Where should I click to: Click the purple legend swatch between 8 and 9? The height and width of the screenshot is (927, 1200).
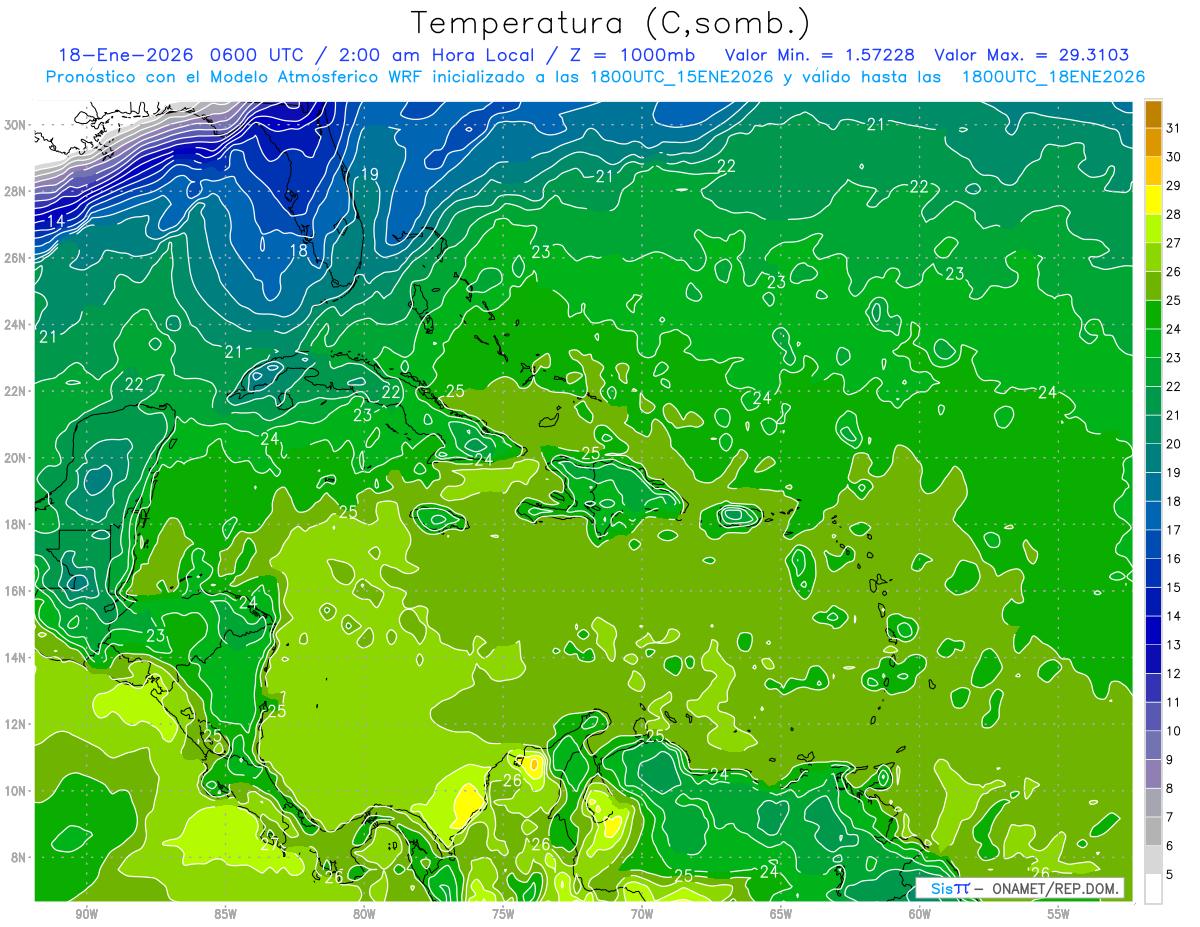pos(1153,774)
